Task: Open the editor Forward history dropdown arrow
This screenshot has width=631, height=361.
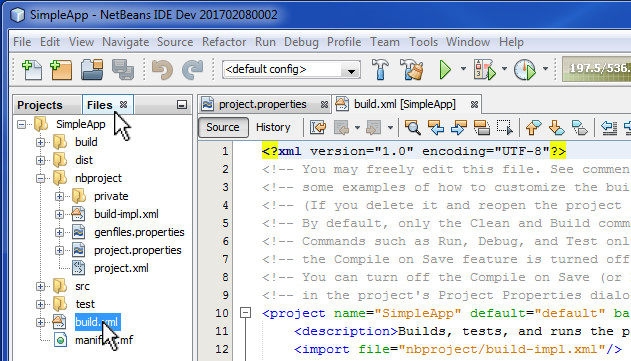Action: [390, 128]
